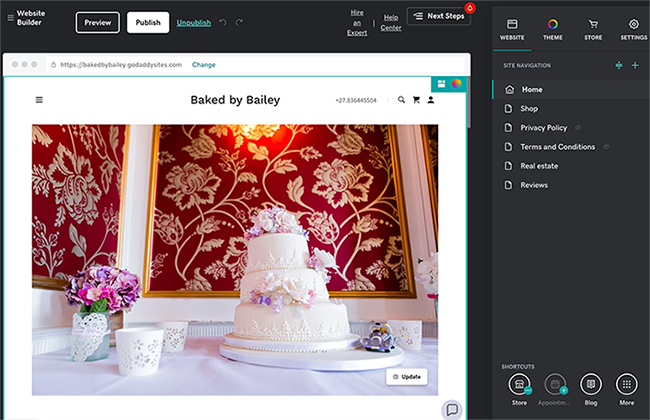Click the lock icon beside the site URL

coord(53,65)
